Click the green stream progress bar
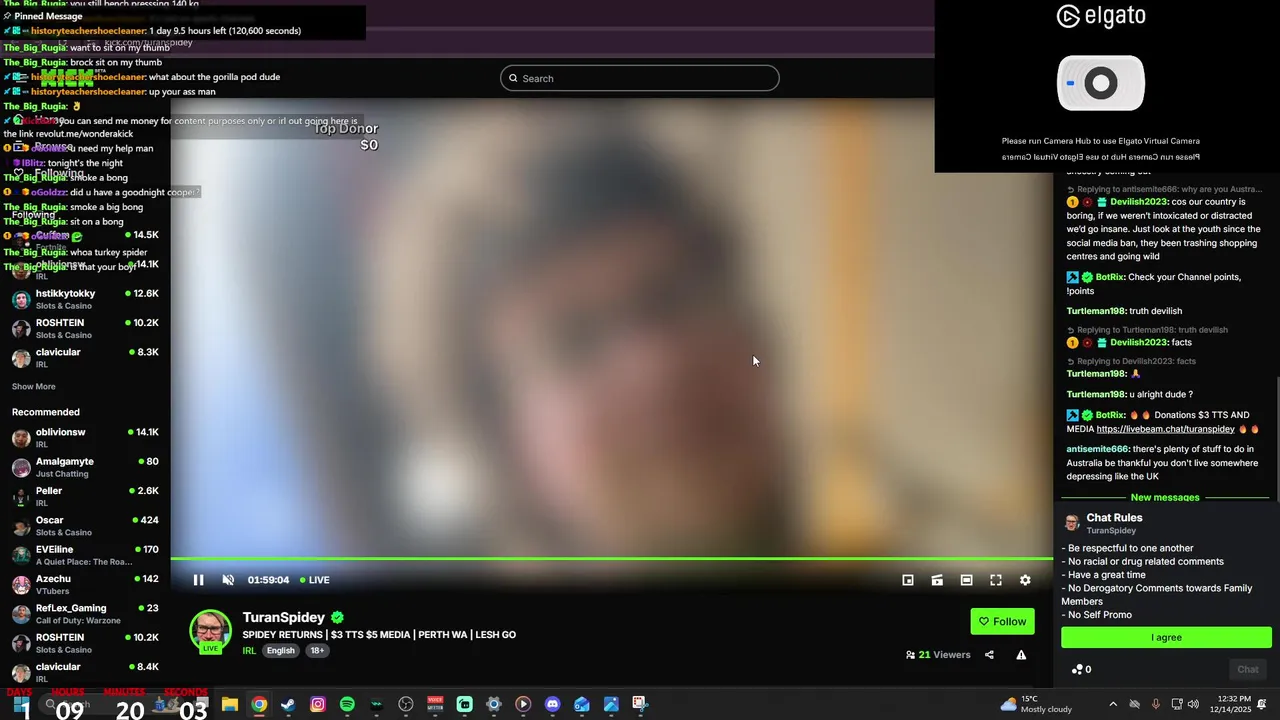Screen dimensions: 1280x720 click(611, 558)
